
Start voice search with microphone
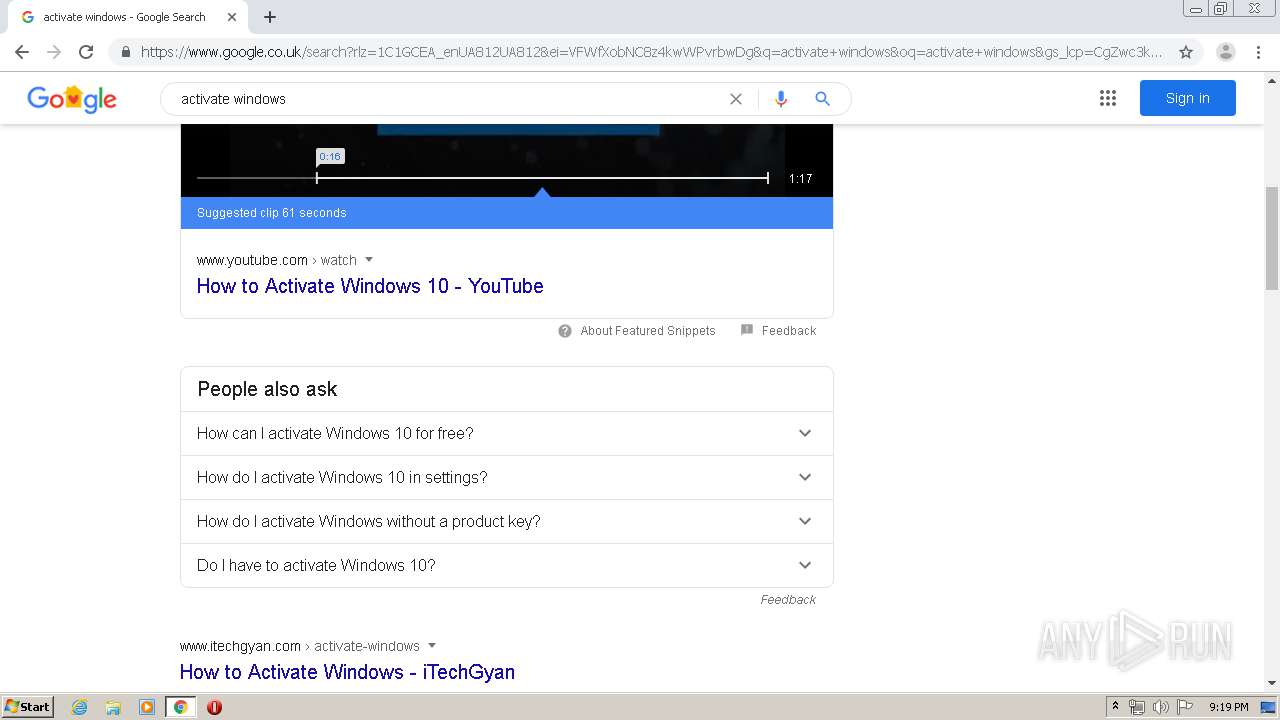pos(781,99)
